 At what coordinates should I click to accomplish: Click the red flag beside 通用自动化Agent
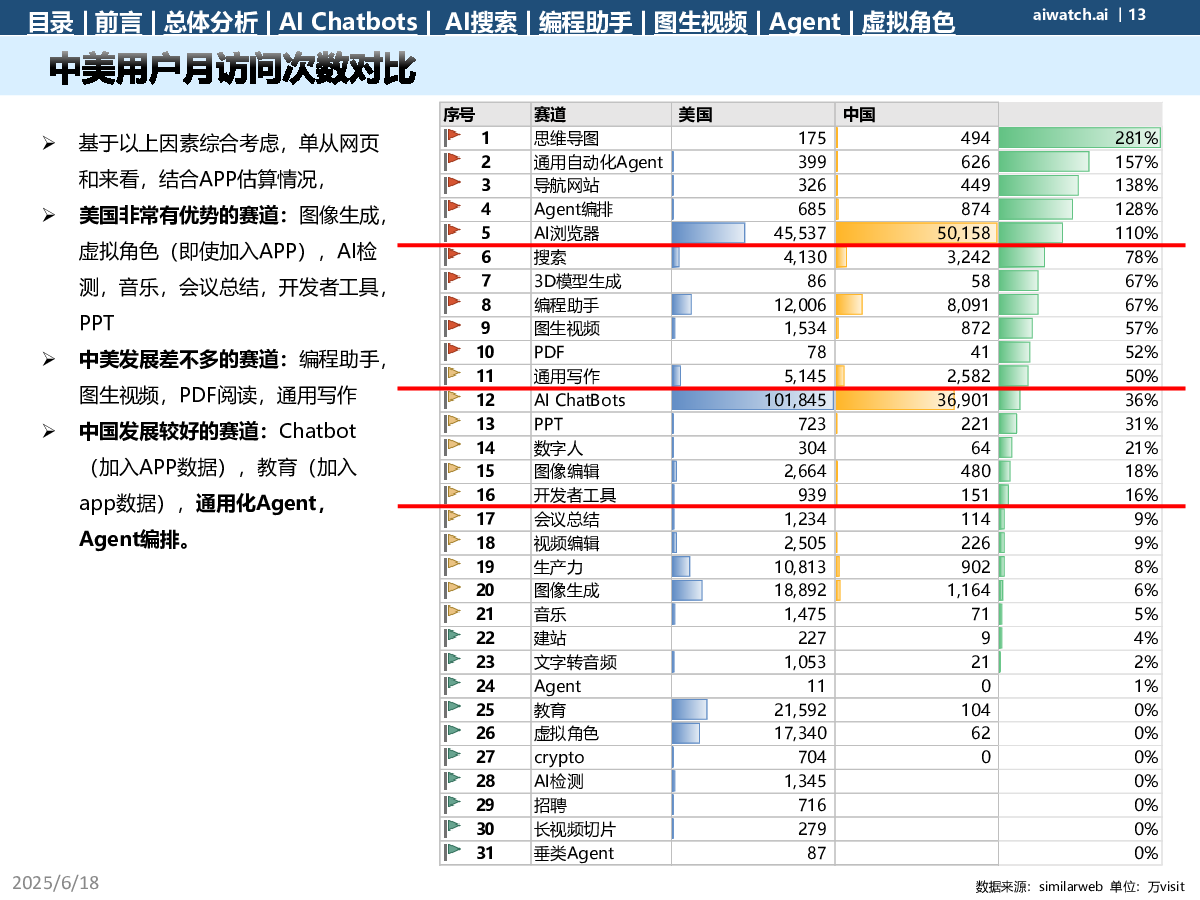tap(452, 160)
